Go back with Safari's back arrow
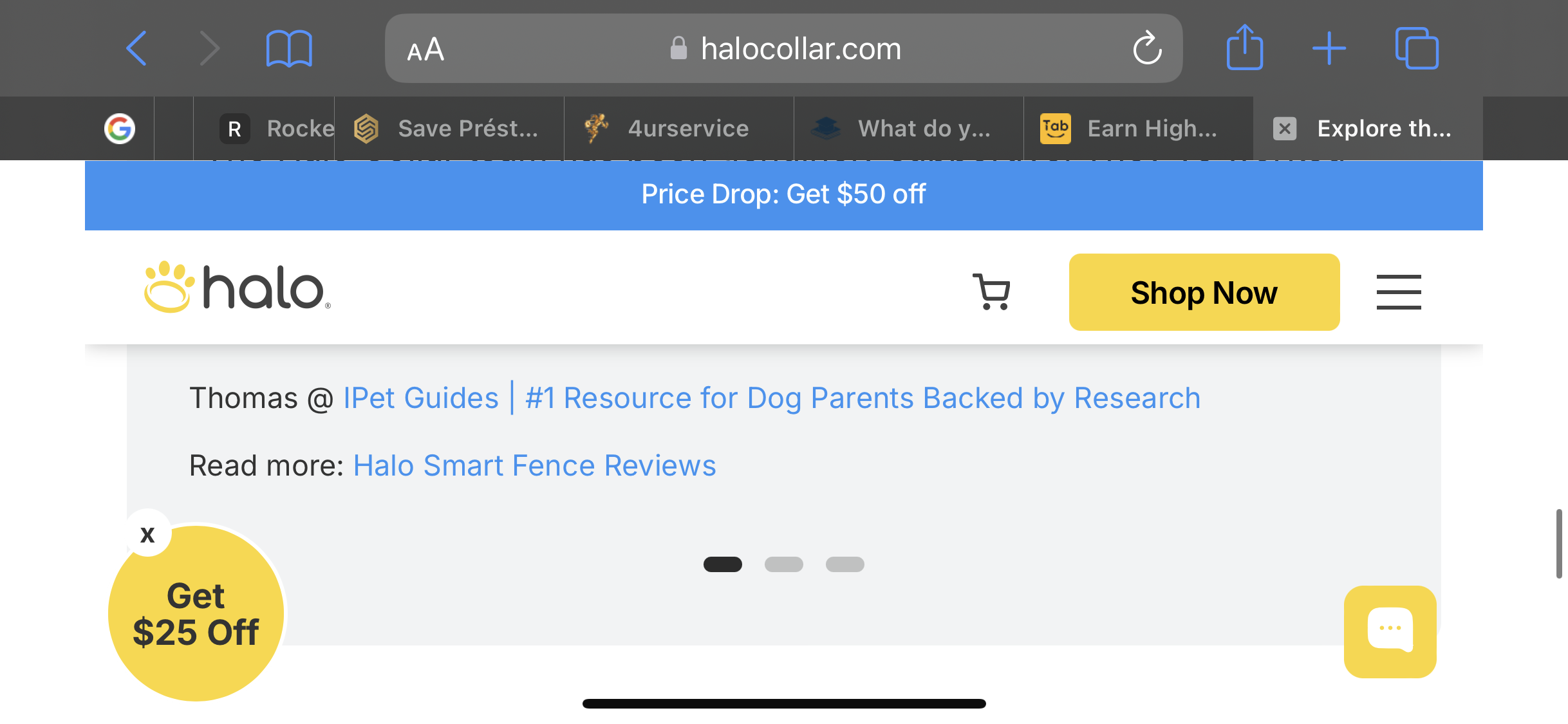This screenshot has width=1568, height=724. tap(136, 48)
